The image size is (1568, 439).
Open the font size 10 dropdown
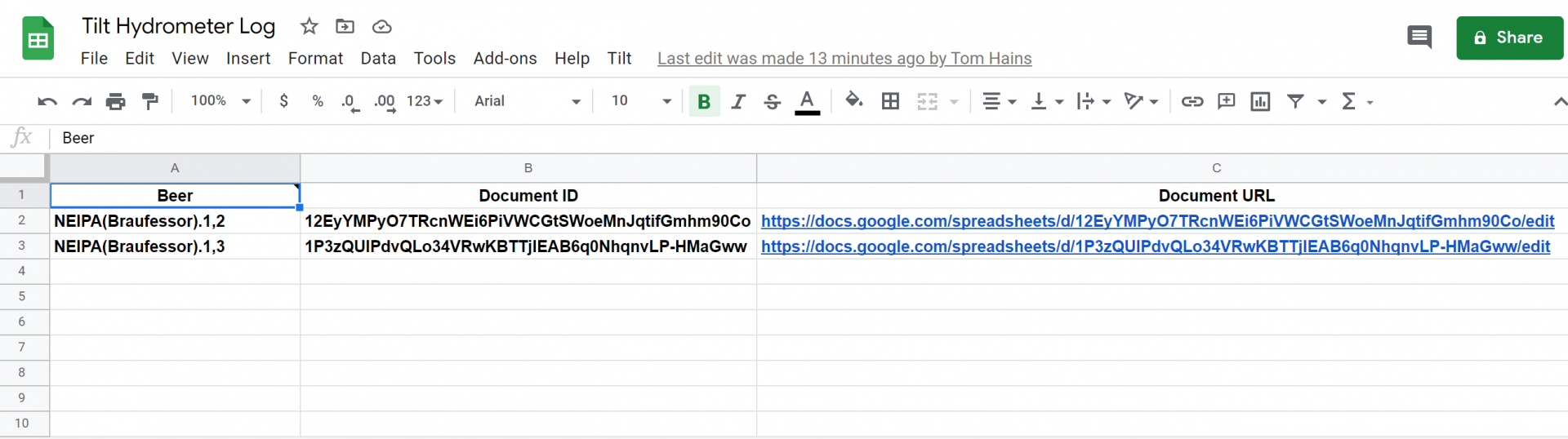(x=641, y=101)
